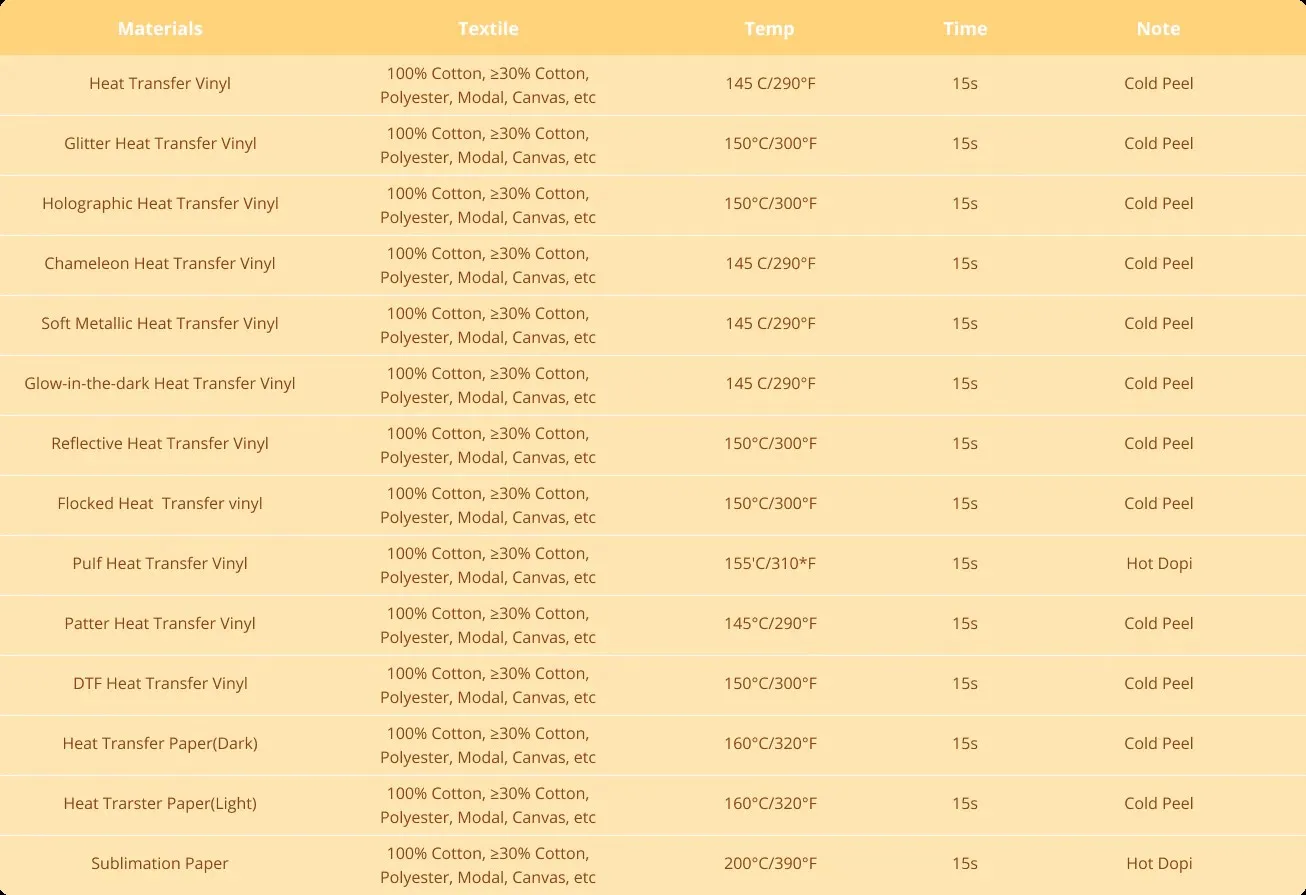Click Glow-in-the-dark Heat Transfer Vinyl label
This screenshot has width=1306, height=895.
(x=160, y=383)
